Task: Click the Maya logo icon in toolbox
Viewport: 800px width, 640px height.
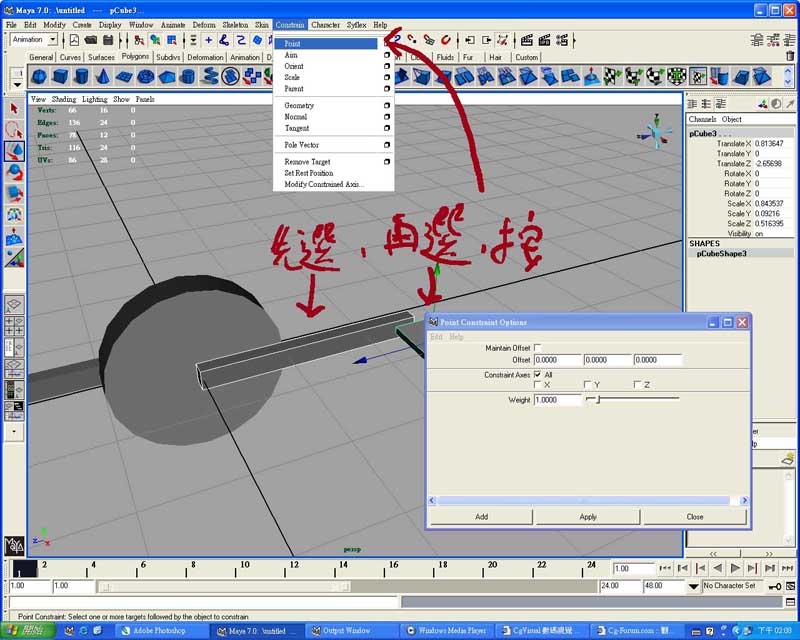Action: tap(14, 546)
